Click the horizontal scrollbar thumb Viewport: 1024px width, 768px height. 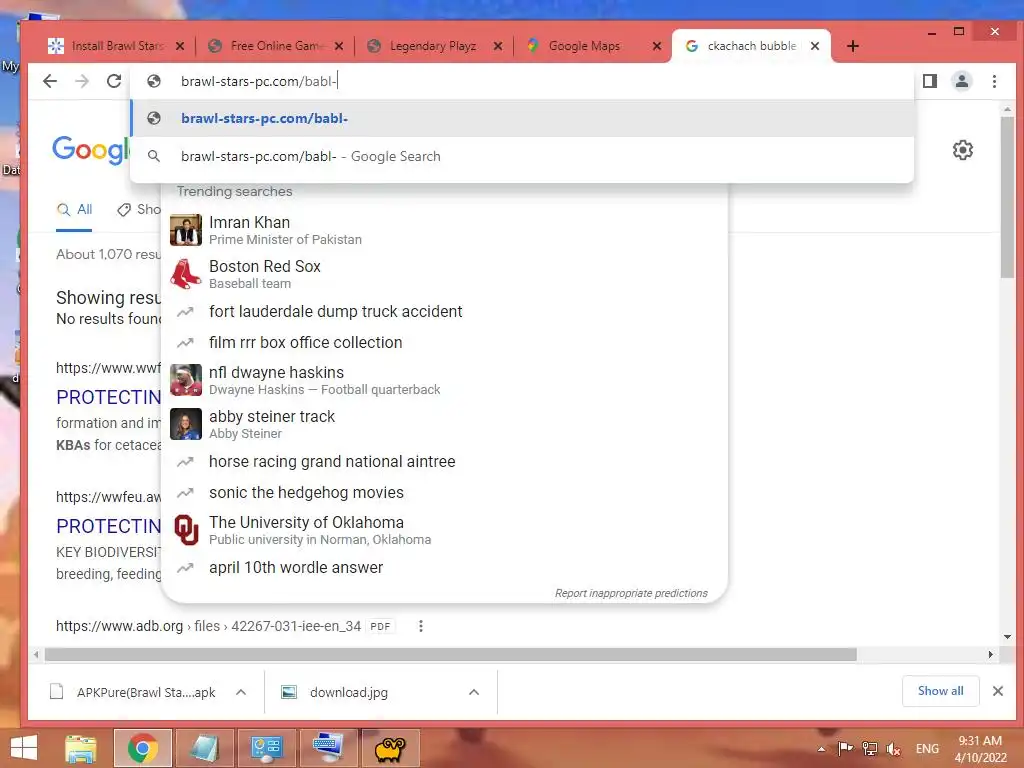(451, 654)
